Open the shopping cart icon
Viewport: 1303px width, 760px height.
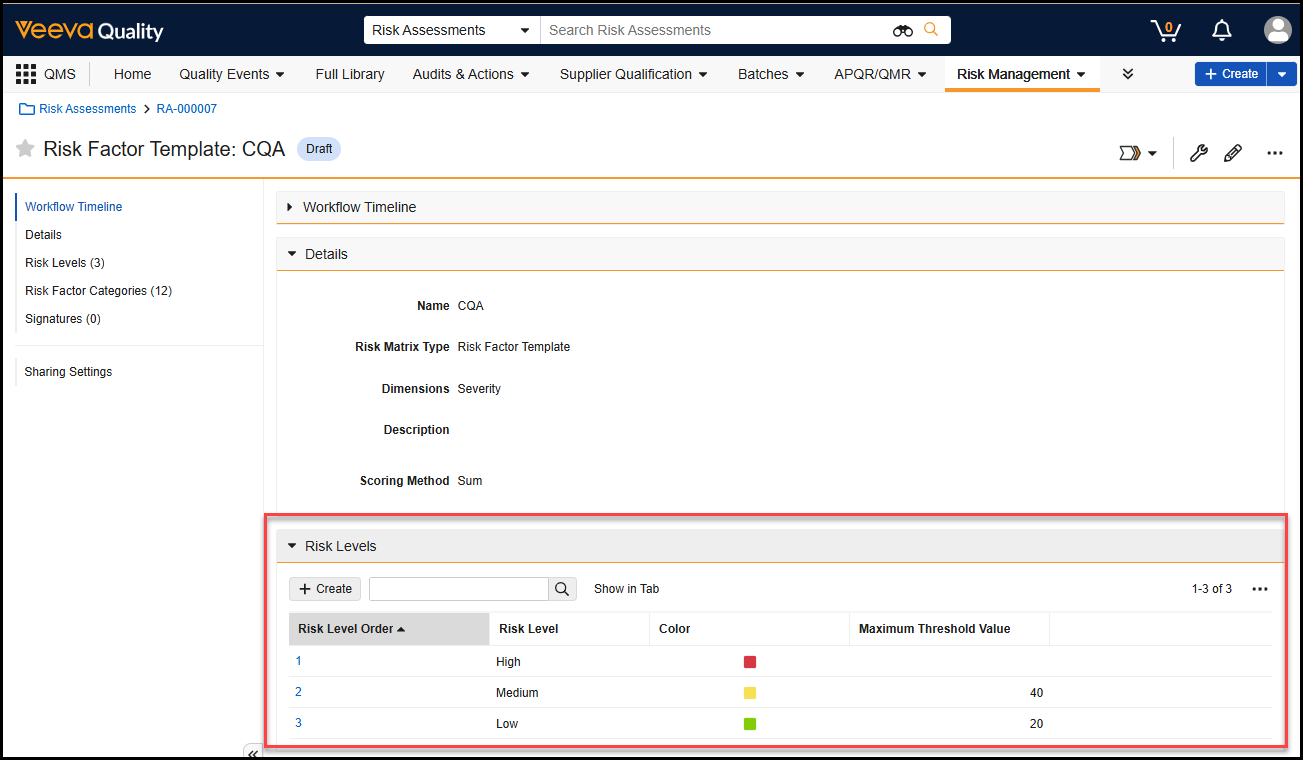(x=1165, y=30)
